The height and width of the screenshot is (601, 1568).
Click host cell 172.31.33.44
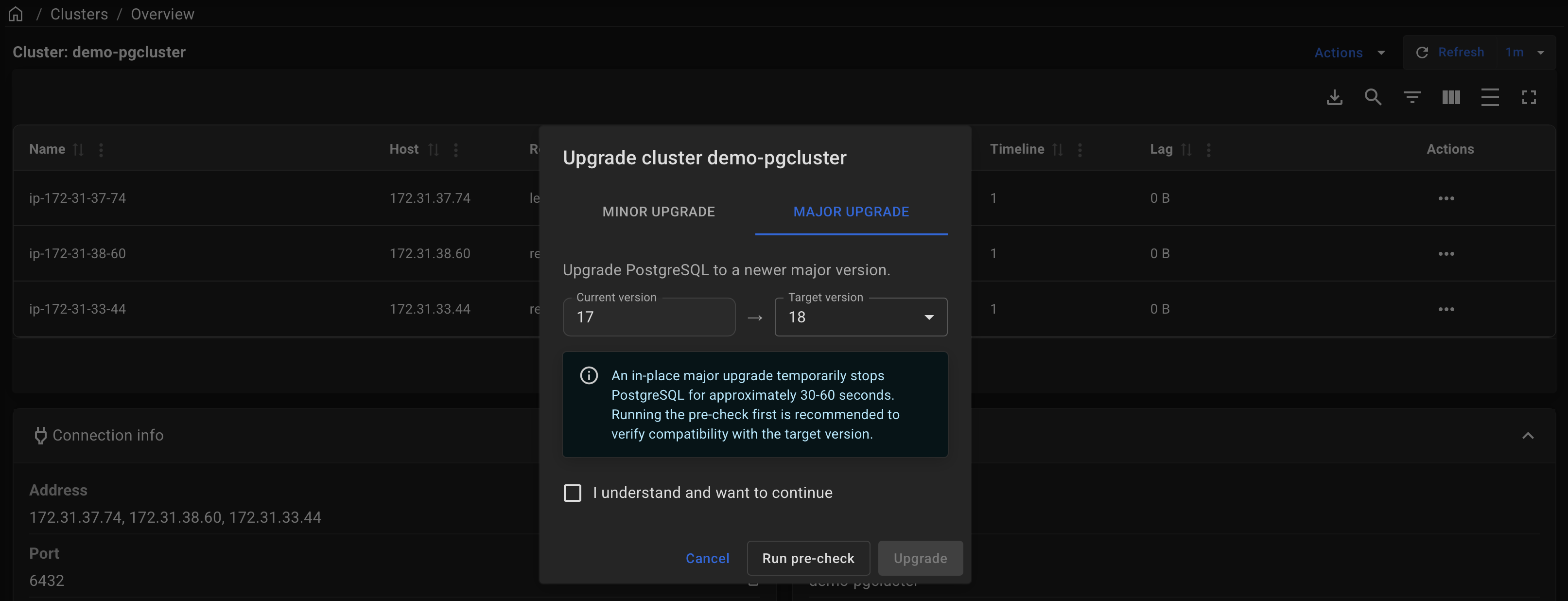430,309
